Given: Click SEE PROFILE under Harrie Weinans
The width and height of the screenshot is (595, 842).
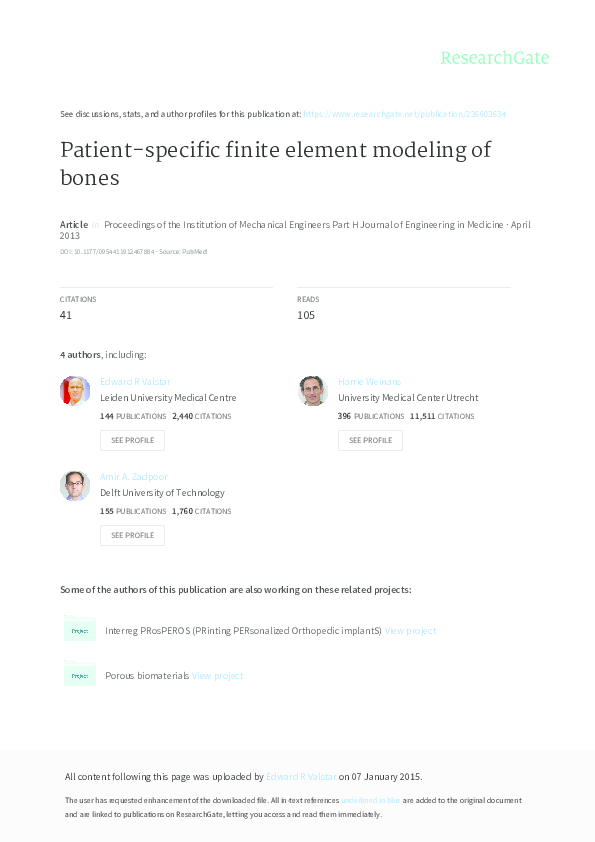Looking at the screenshot, I should [370, 440].
